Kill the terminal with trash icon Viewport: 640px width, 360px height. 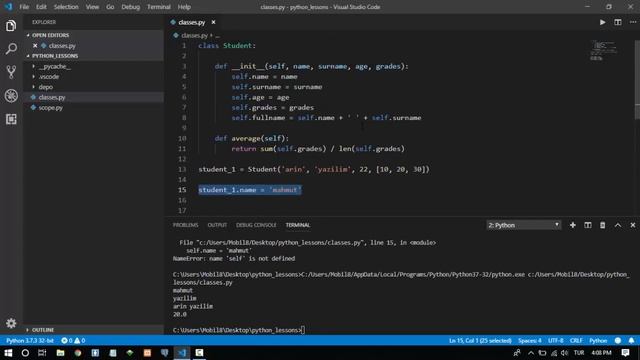tap(602, 225)
